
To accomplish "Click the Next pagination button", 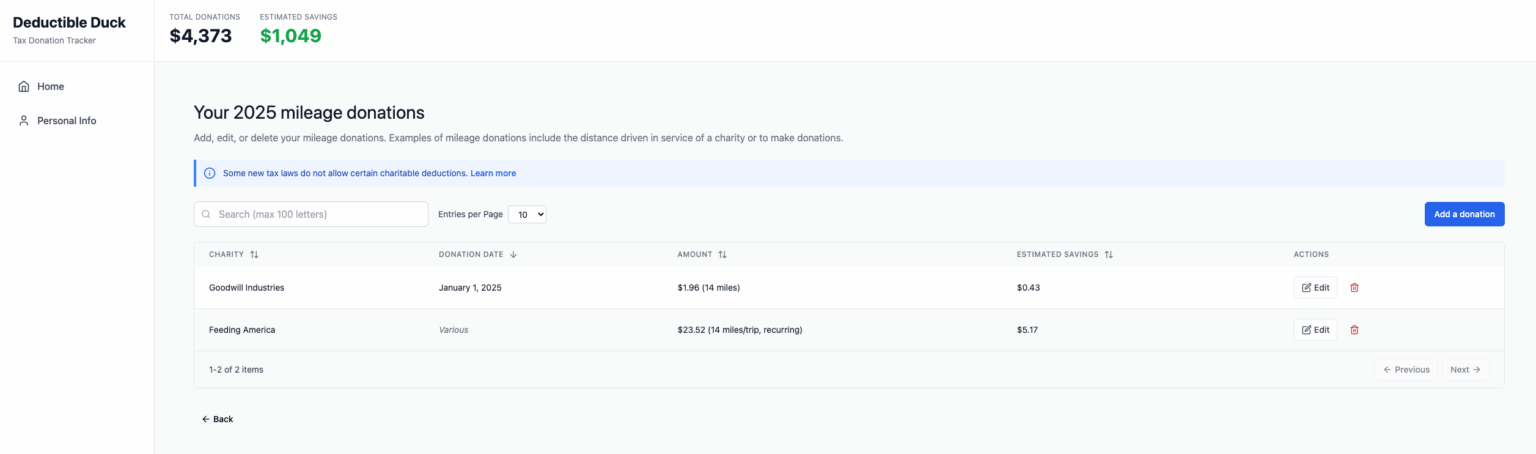I will [x=1465, y=370].
